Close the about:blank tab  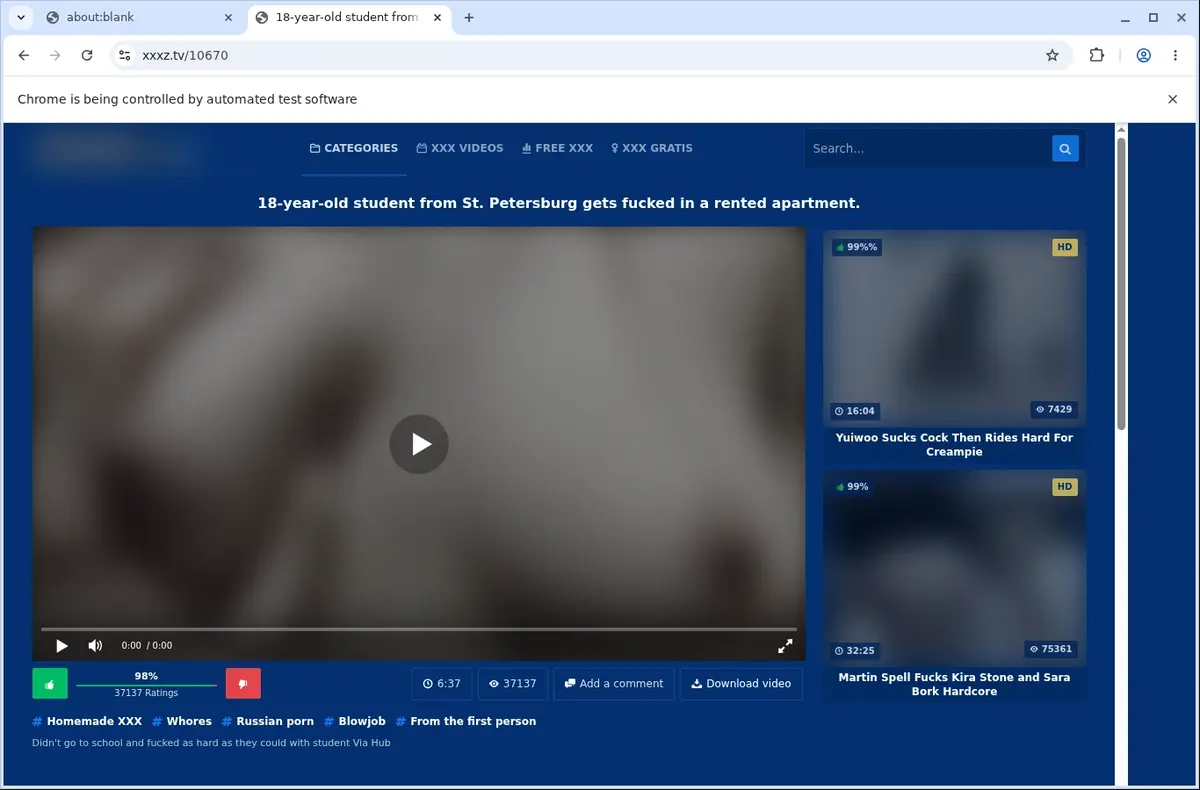227,17
